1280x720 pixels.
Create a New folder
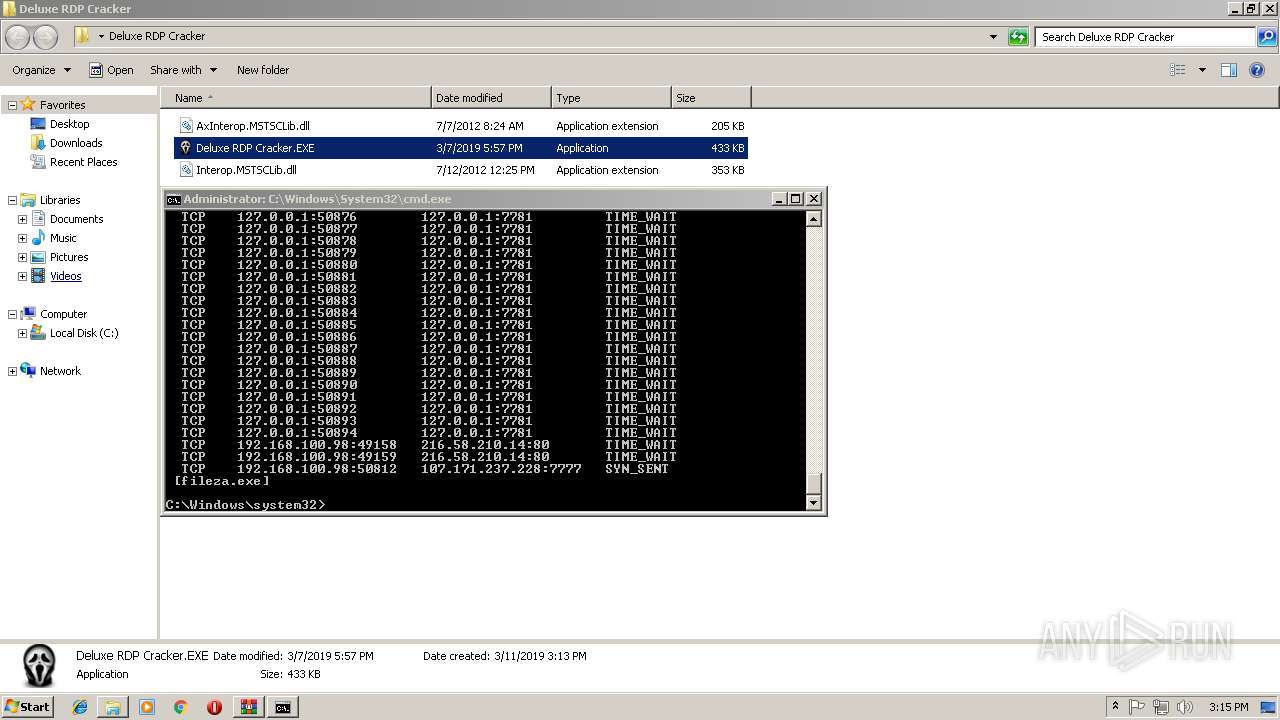263,70
